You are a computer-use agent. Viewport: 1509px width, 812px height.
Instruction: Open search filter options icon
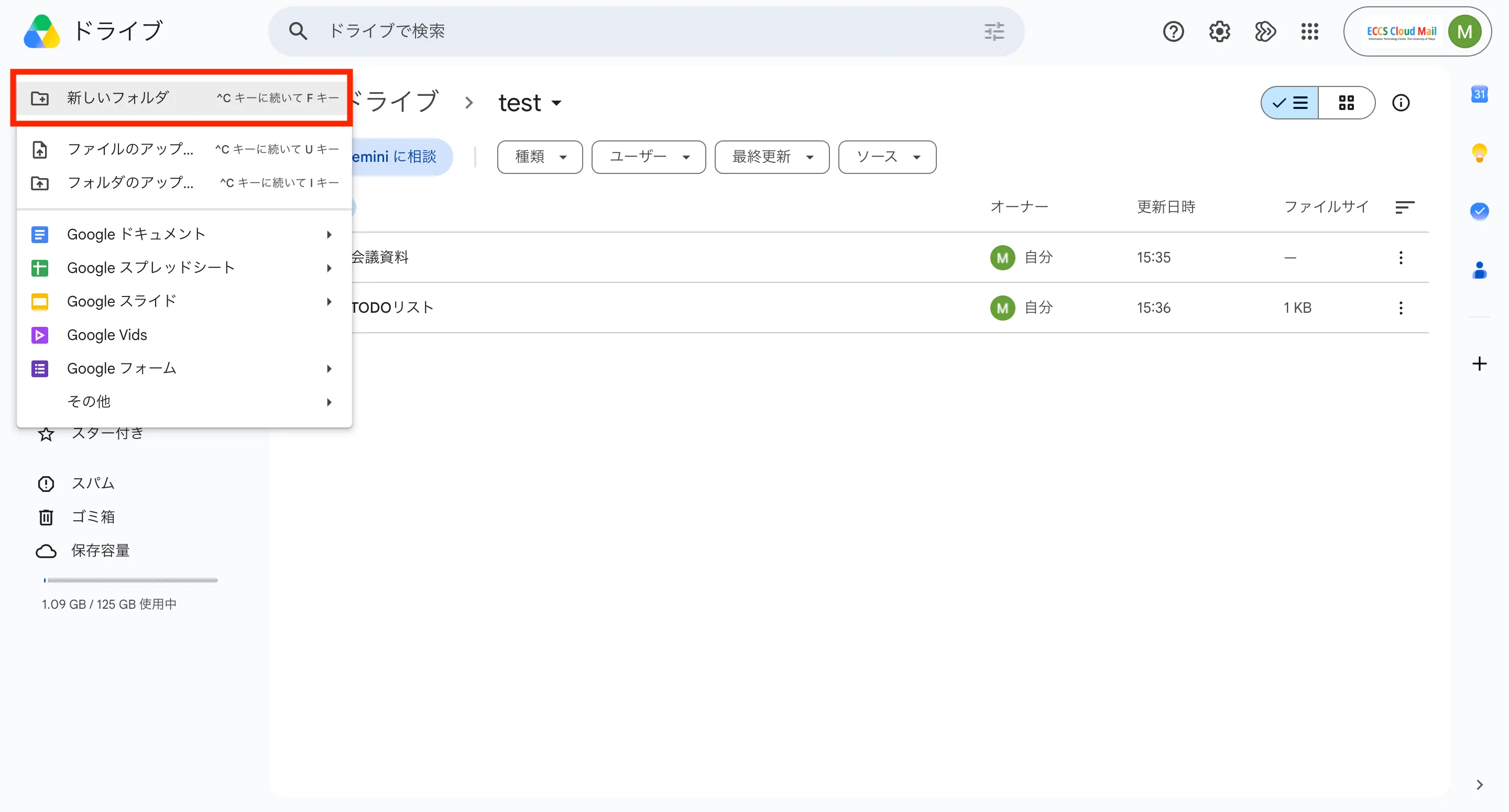click(994, 31)
